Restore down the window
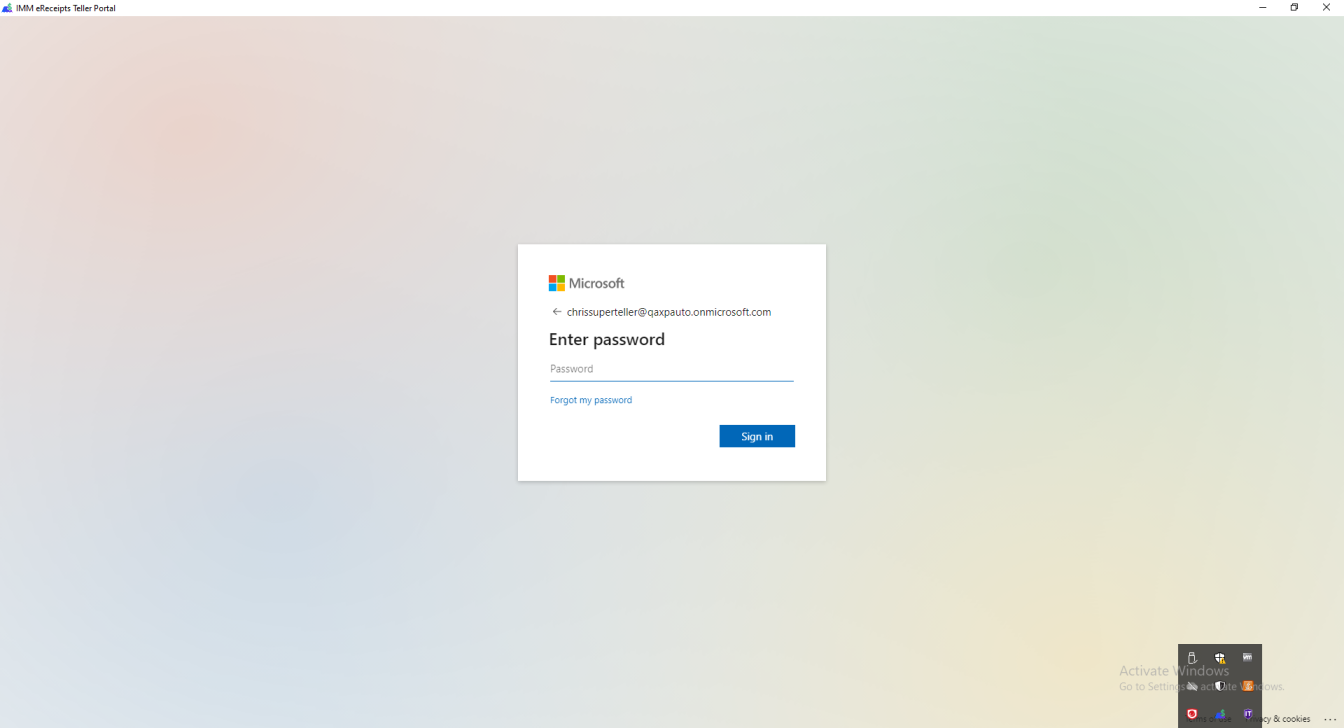1344x728 pixels. (1294, 7)
